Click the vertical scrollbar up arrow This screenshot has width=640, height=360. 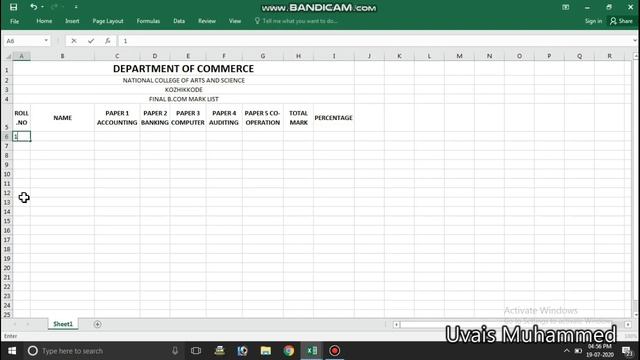click(x=636, y=56)
